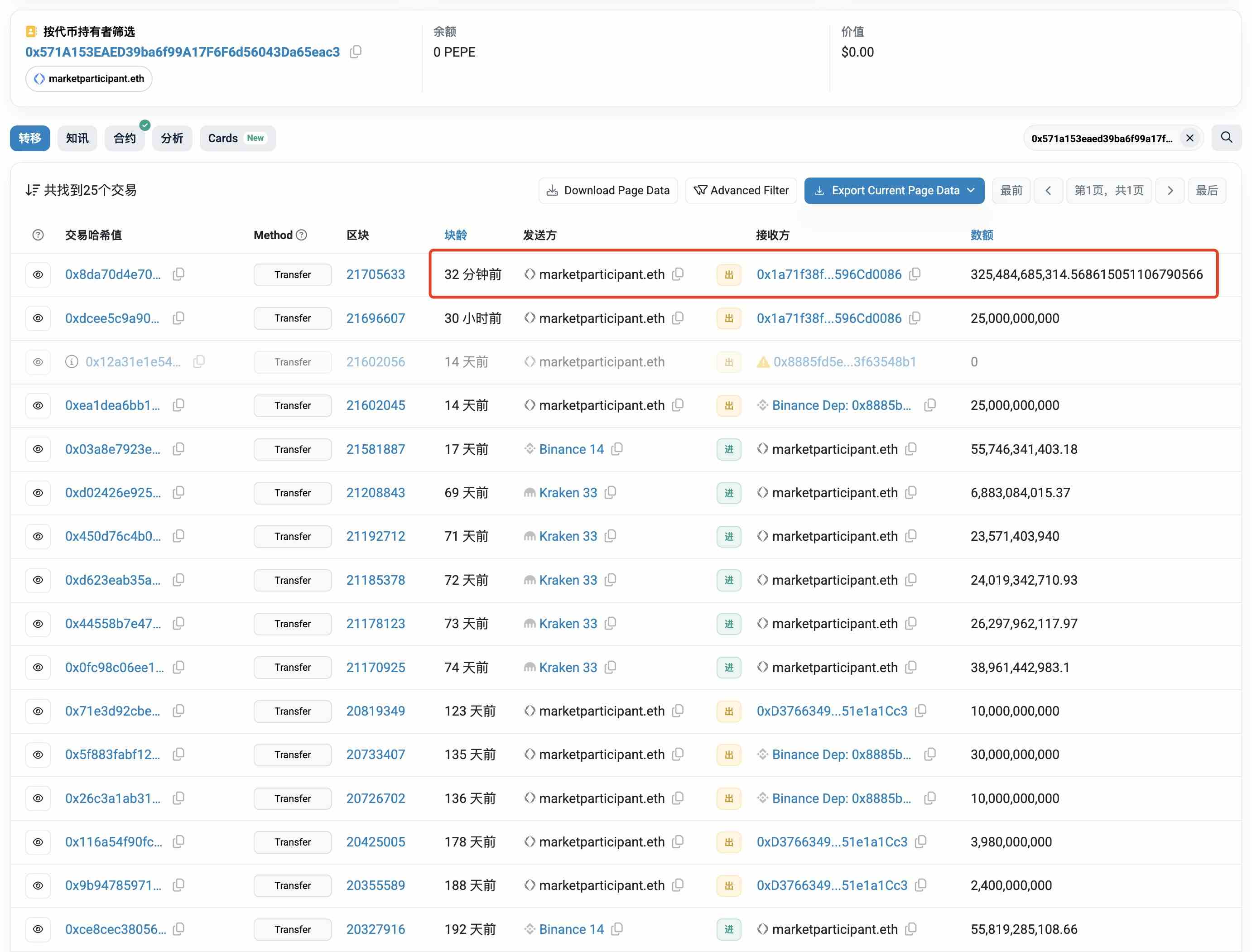1252x952 pixels.
Task: Click the 块龄 column header to switch format
Action: click(455, 235)
